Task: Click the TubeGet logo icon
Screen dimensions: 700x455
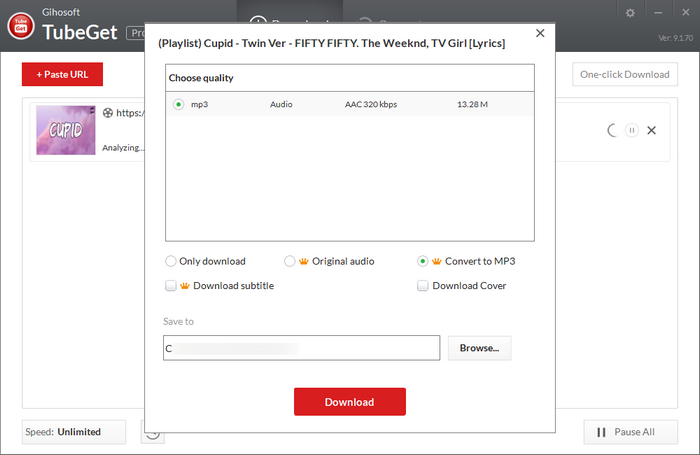Action: click(21, 21)
